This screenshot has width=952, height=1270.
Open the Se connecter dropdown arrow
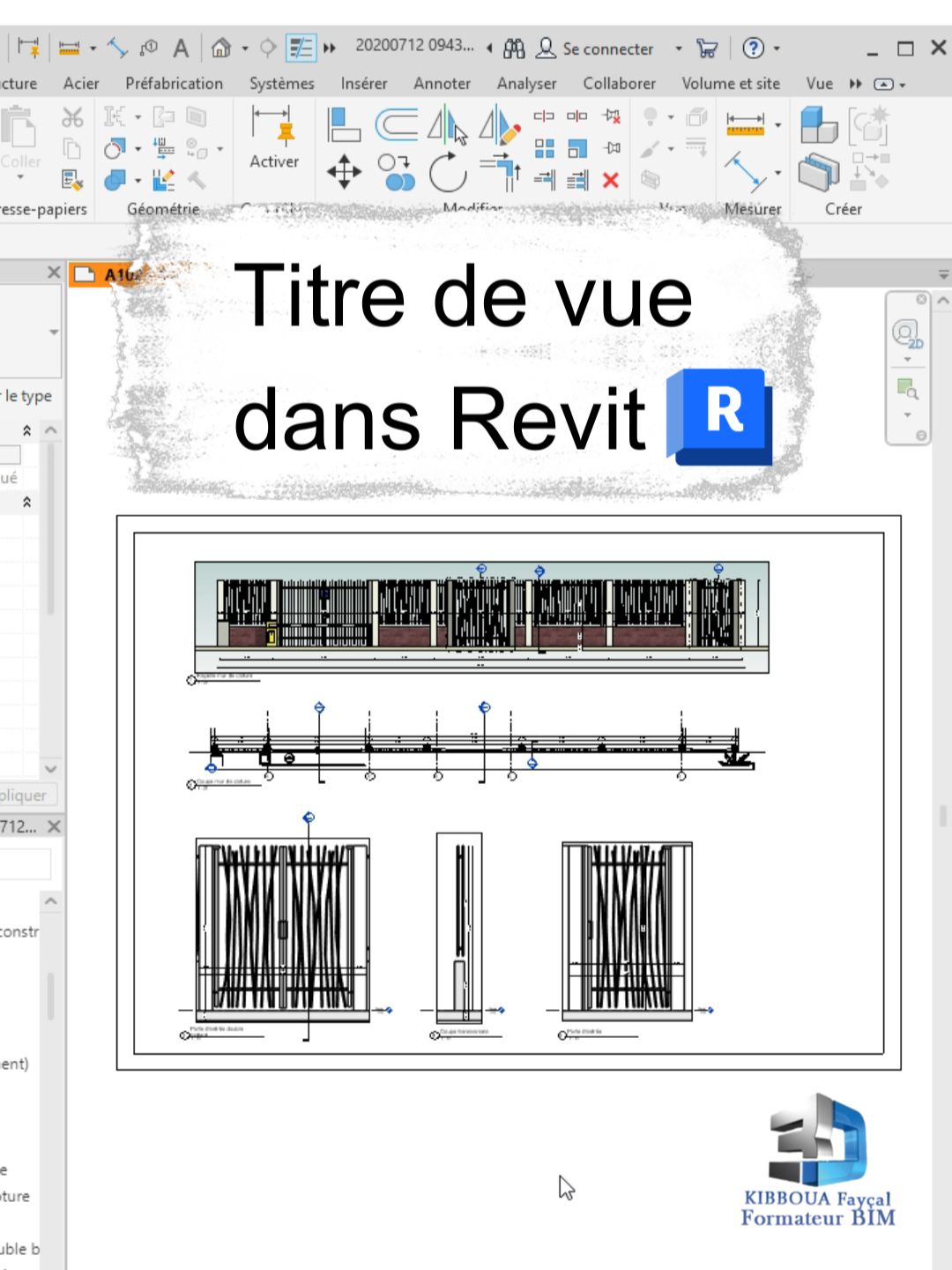click(679, 49)
